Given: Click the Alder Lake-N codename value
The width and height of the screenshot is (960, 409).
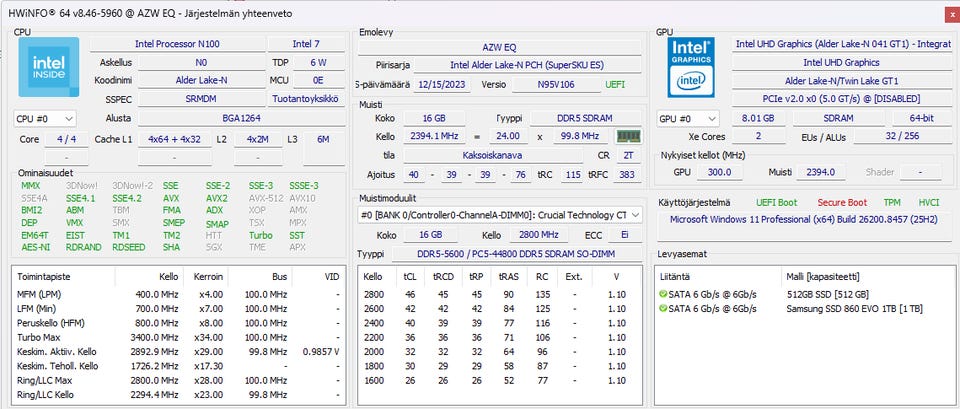Looking at the screenshot, I should tap(201, 80).
